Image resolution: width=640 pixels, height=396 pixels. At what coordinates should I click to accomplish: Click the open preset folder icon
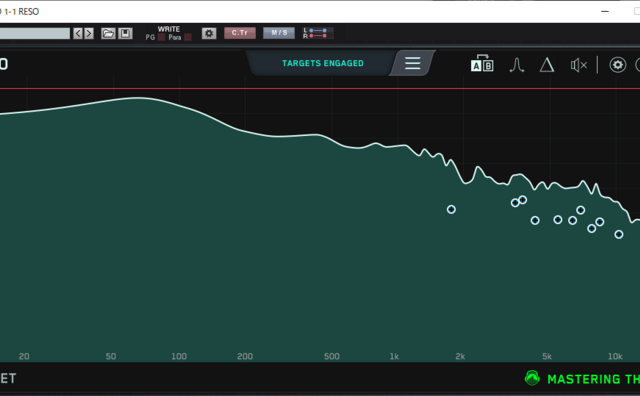click(108, 33)
